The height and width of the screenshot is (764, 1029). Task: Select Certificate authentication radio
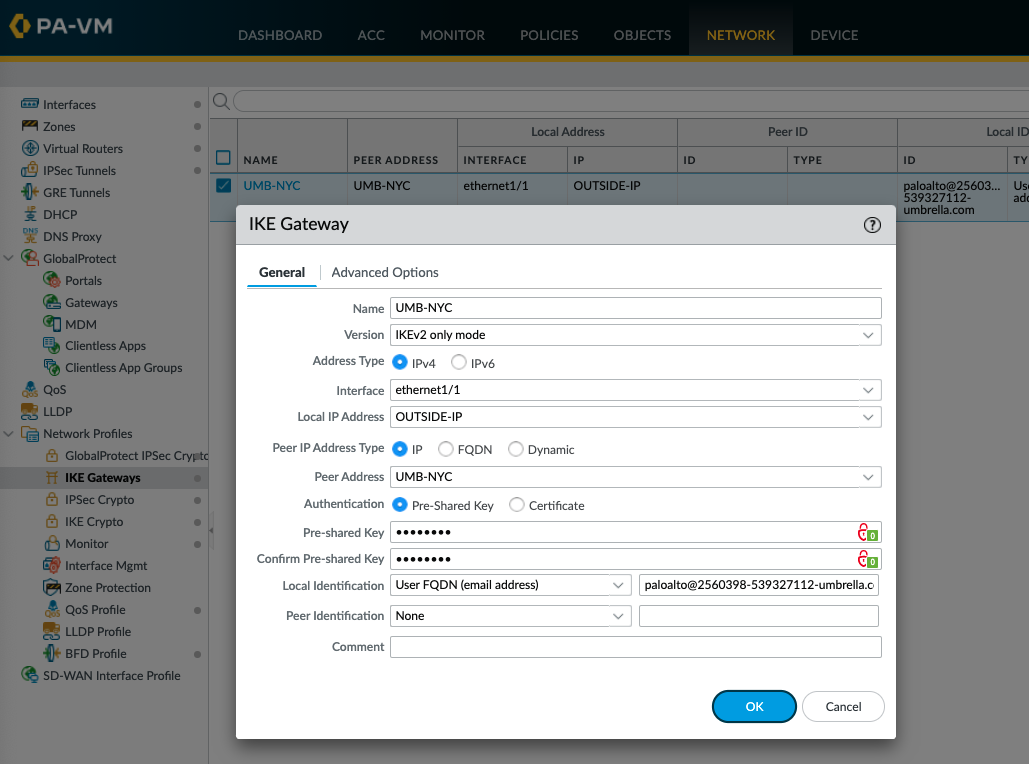tap(517, 505)
